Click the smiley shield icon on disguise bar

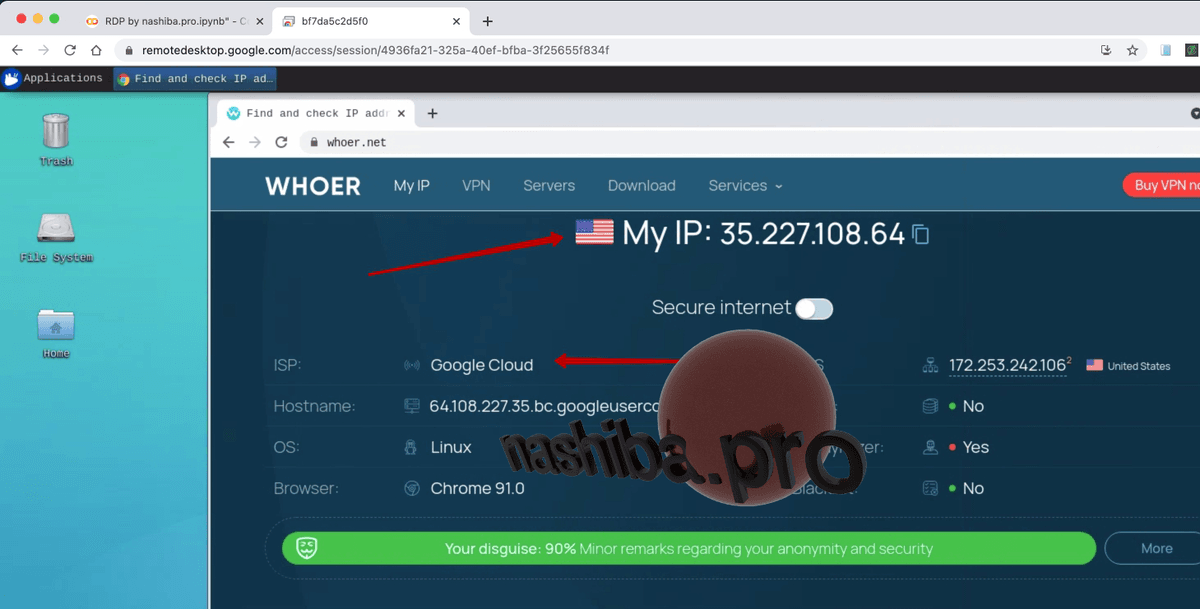click(308, 548)
